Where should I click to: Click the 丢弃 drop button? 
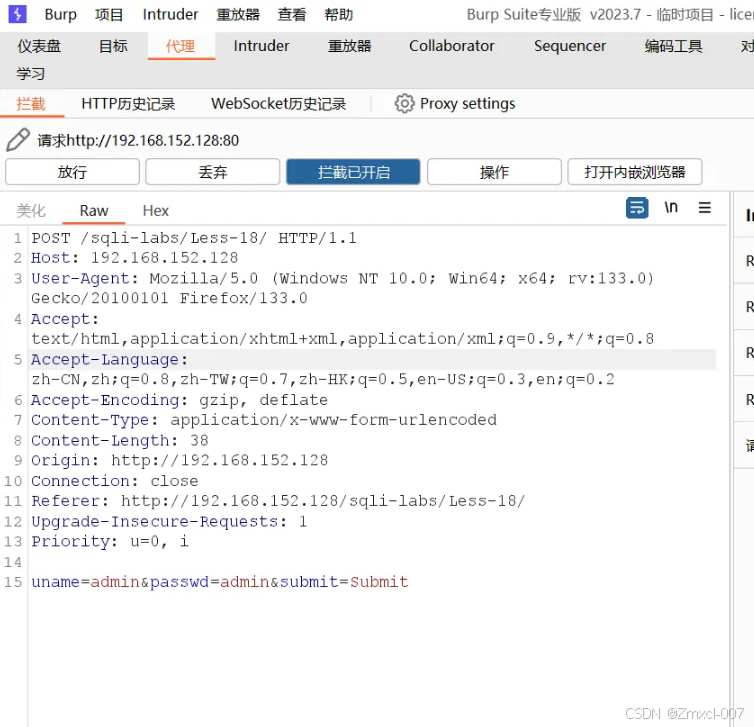tap(213, 172)
